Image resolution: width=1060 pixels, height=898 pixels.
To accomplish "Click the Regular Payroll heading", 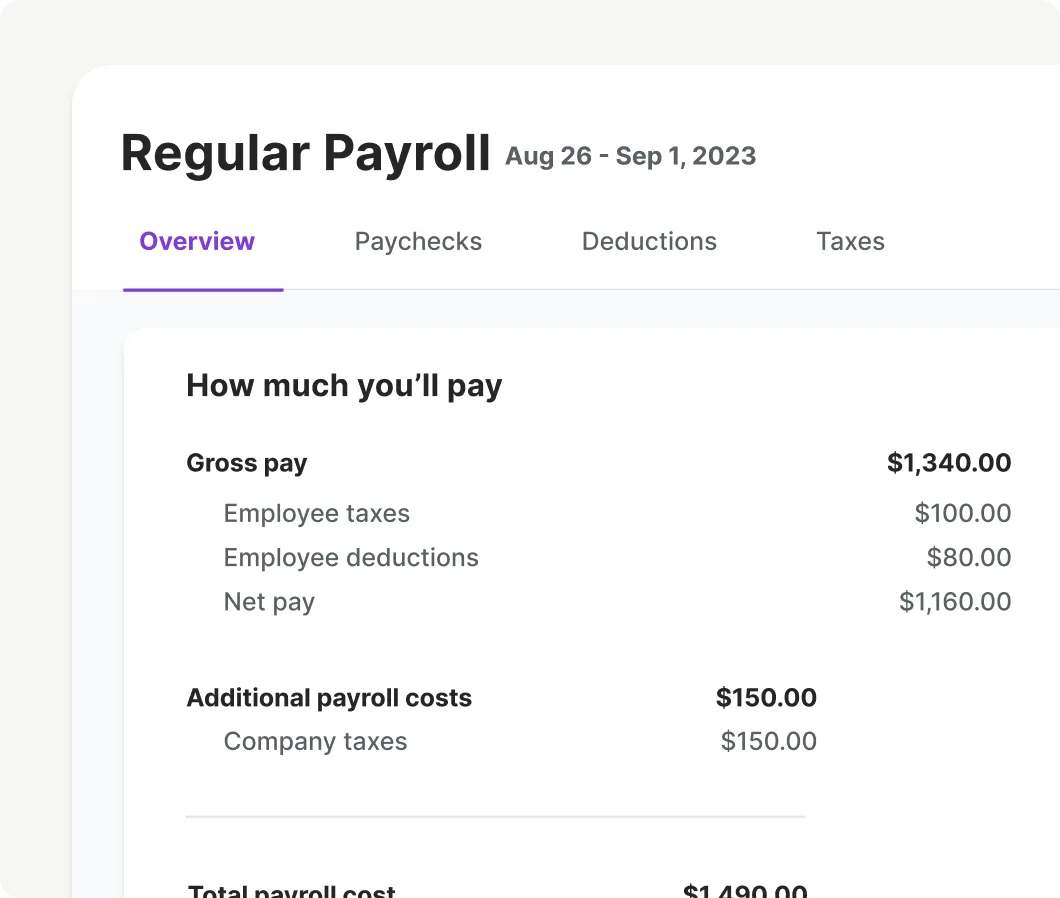I will click(306, 153).
